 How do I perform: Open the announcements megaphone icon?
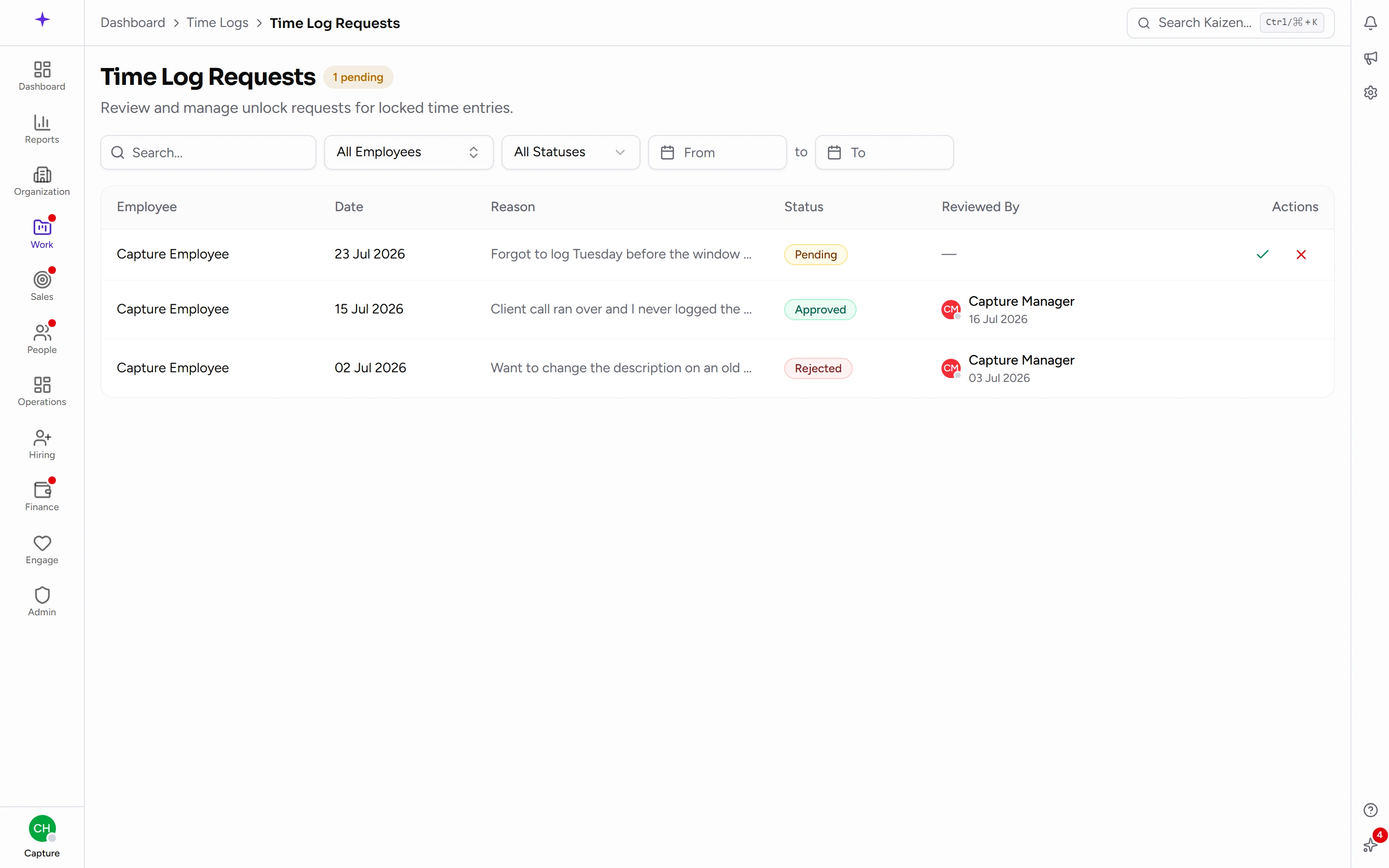(x=1370, y=58)
